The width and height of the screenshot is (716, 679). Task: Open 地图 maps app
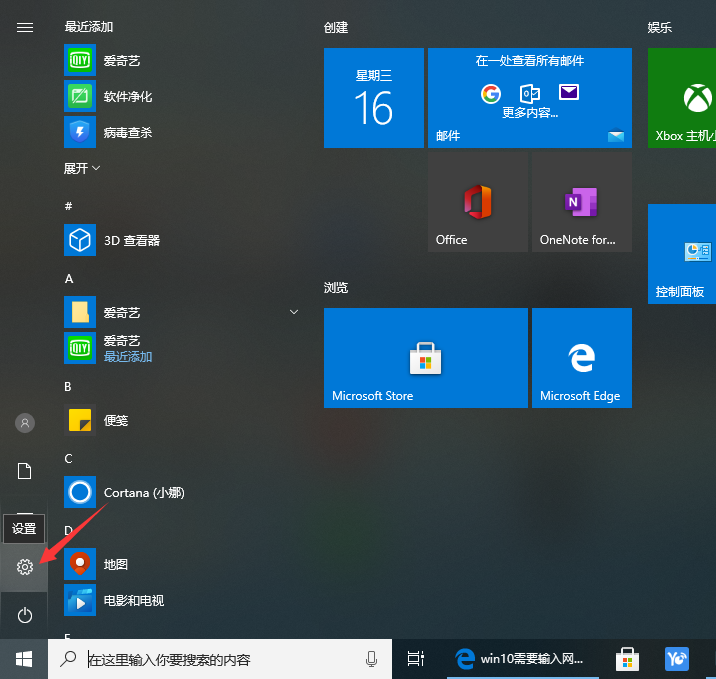pos(115,564)
